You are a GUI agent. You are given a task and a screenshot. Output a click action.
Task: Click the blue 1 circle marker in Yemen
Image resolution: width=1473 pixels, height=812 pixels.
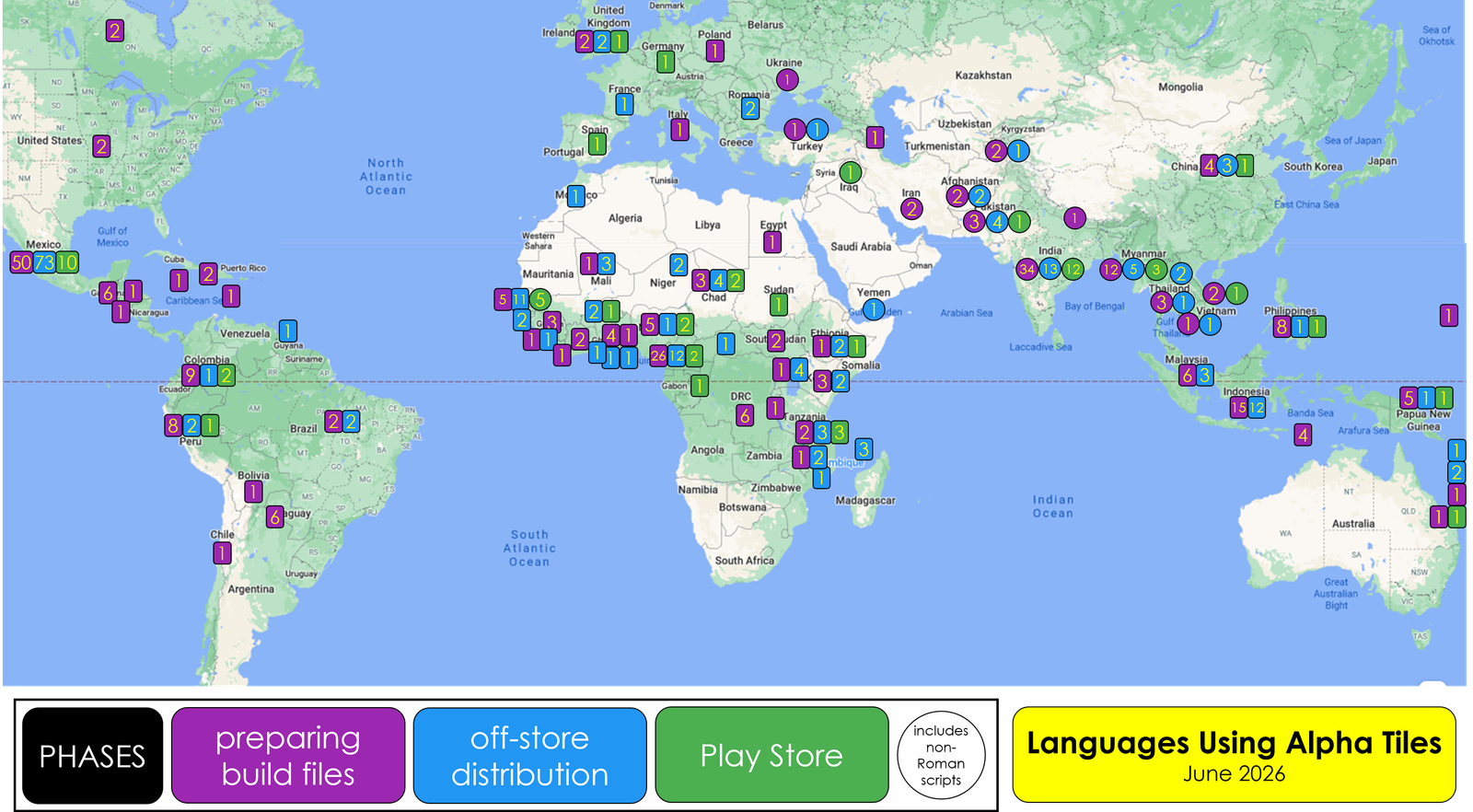874,309
